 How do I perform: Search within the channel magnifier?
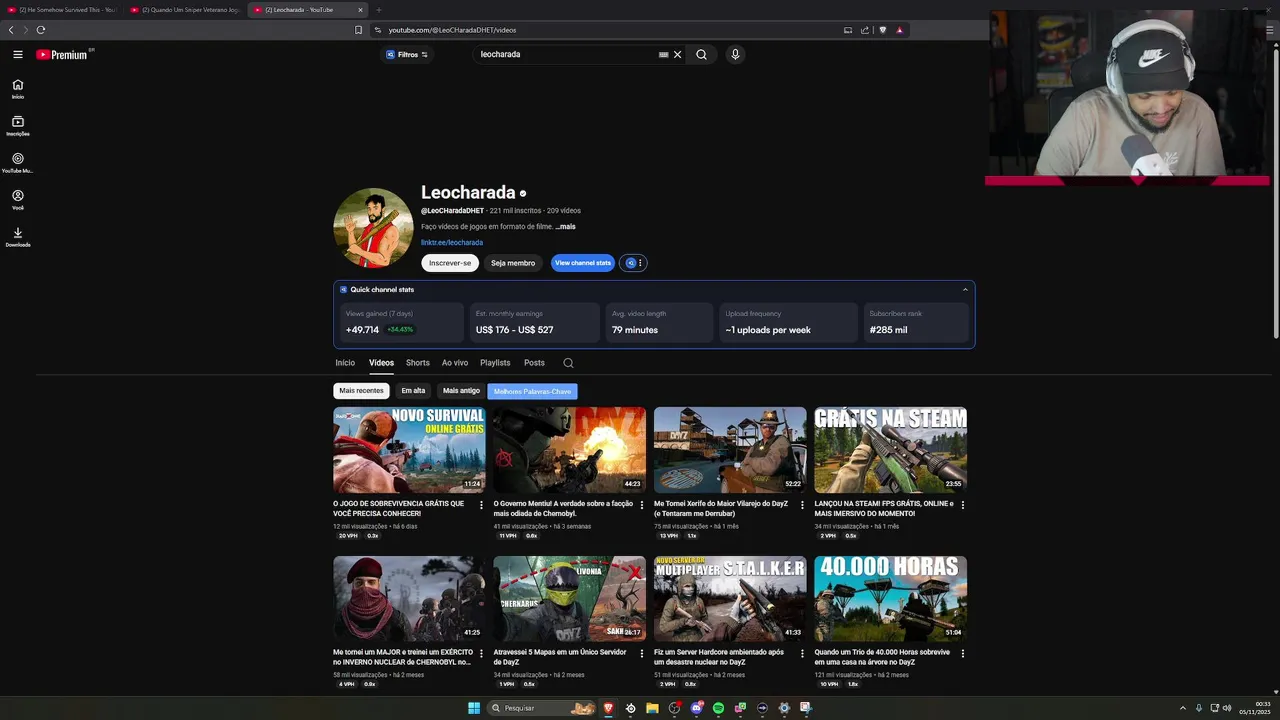click(x=568, y=363)
